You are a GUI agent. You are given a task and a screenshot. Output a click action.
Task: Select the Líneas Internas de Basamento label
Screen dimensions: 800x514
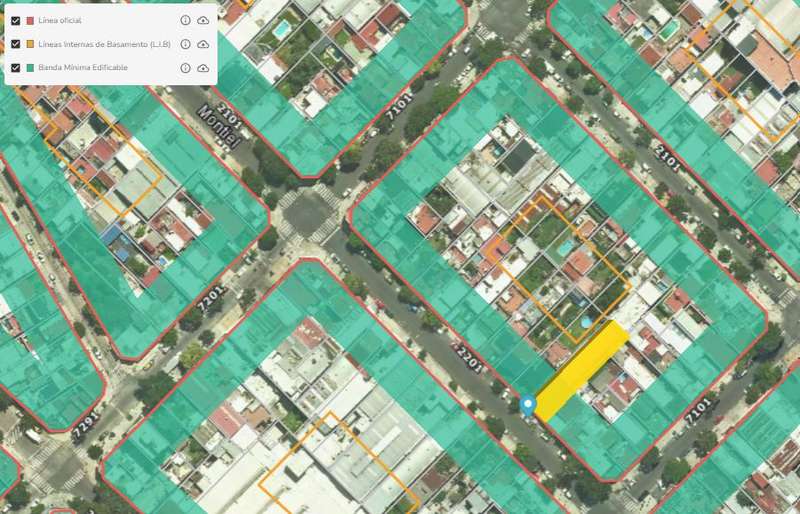[x=104, y=44]
